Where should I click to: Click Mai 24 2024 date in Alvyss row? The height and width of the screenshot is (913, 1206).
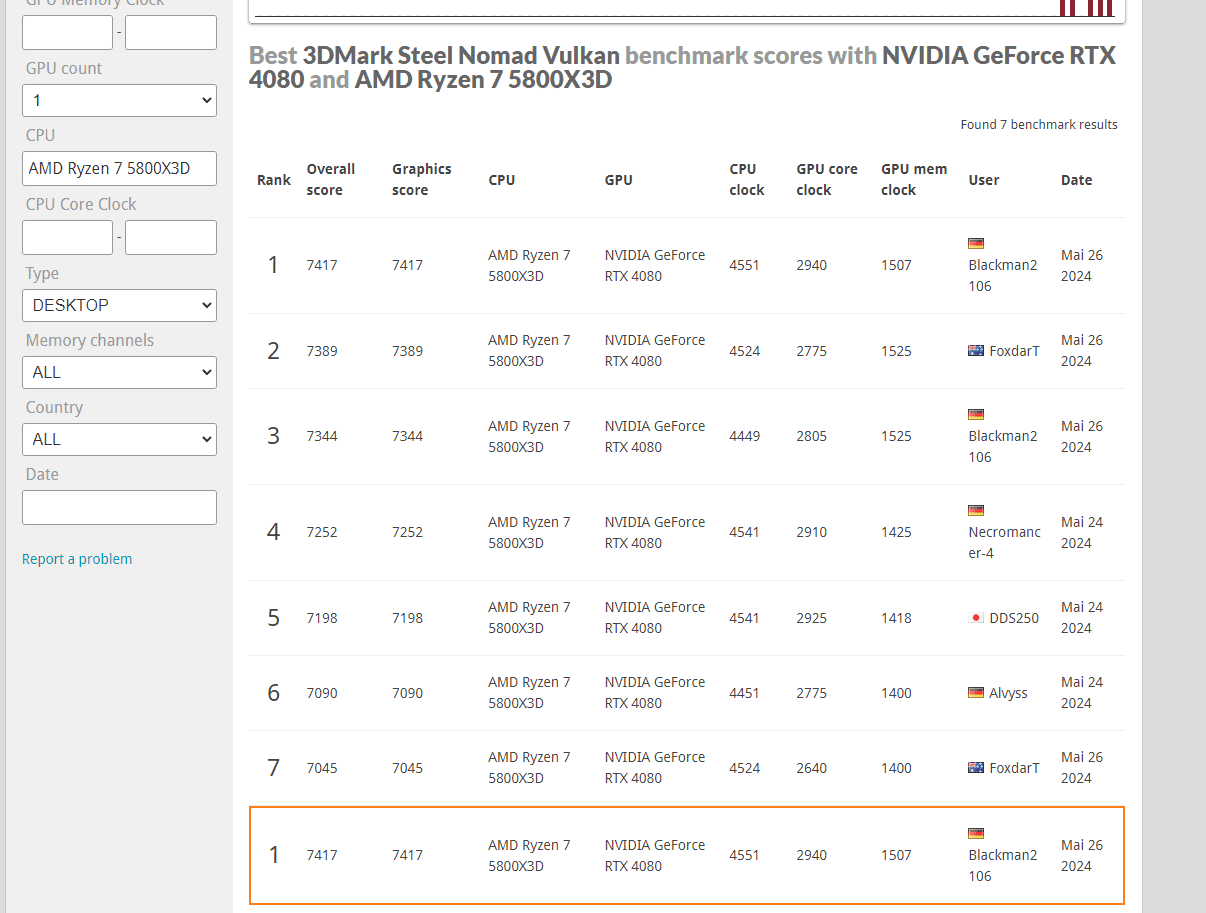tap(1082, 693)
